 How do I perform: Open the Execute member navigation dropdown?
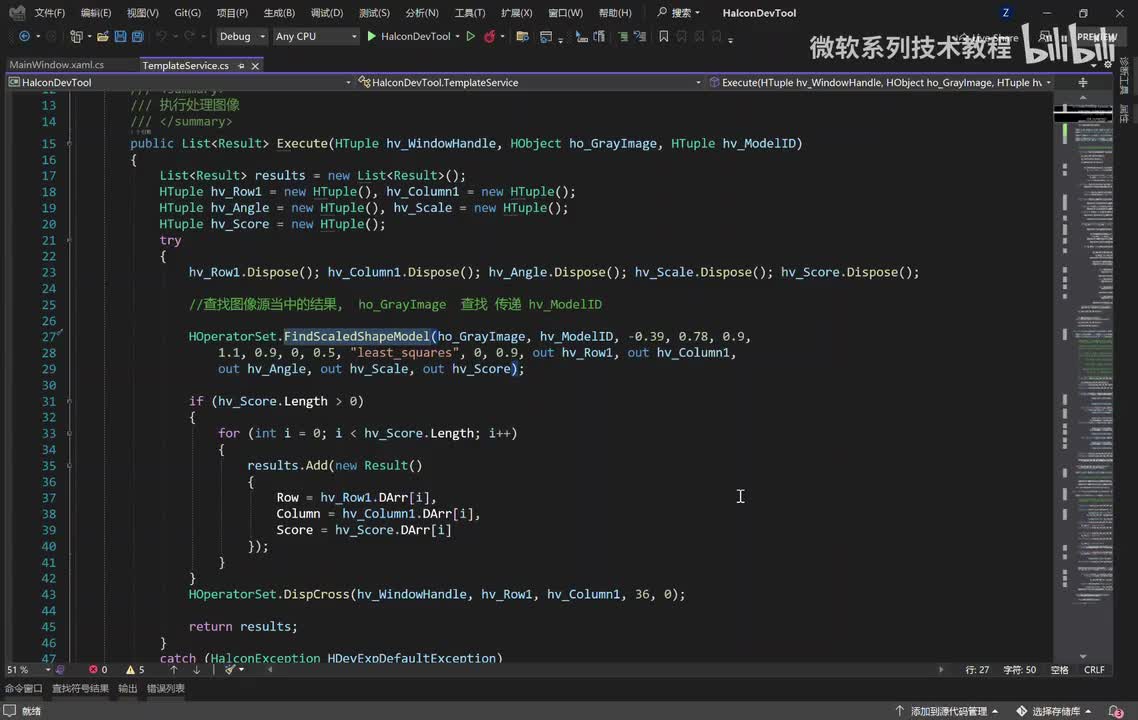point(880,82)
